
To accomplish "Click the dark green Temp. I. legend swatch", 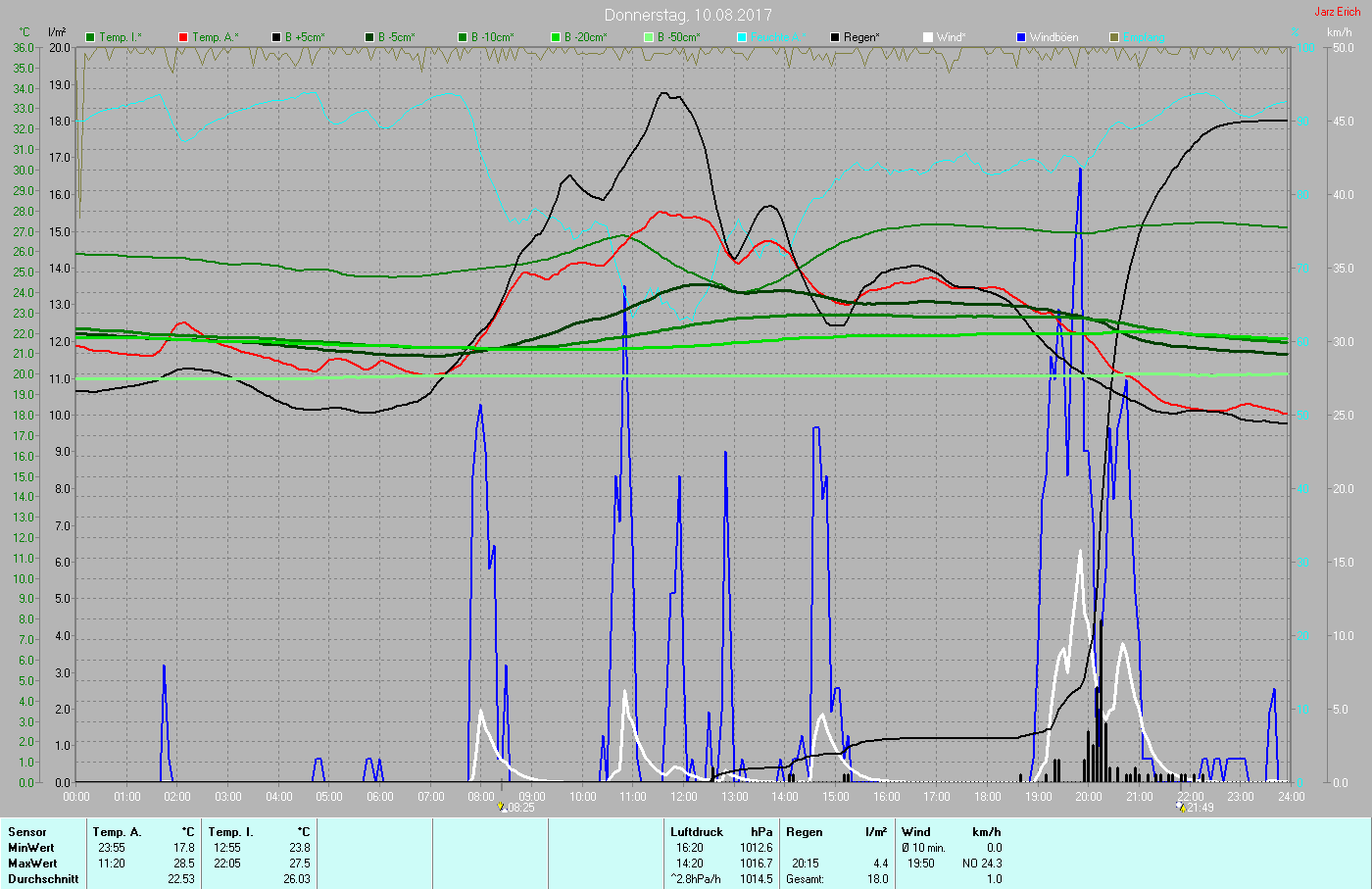I will (90, 37).
